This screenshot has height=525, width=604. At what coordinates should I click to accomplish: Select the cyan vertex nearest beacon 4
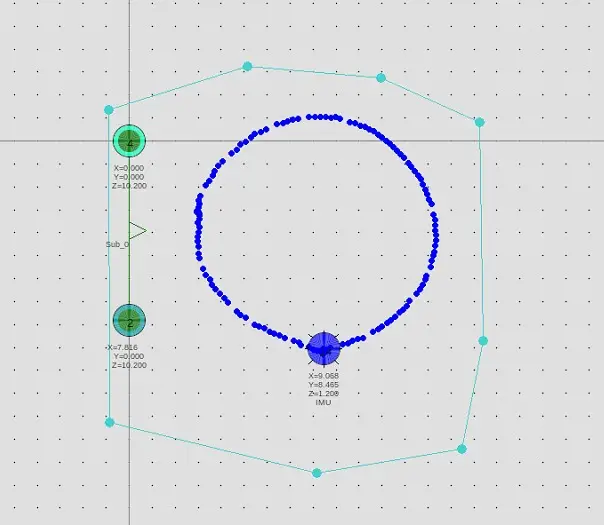(109, 110)
